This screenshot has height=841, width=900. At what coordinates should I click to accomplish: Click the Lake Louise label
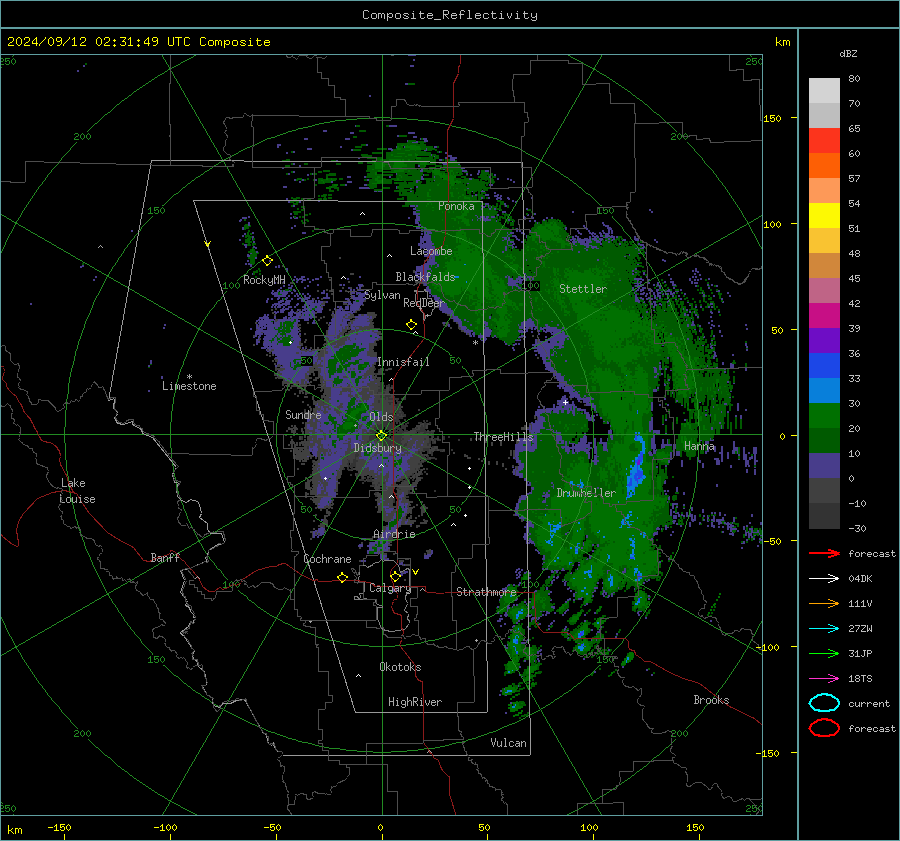77,491
